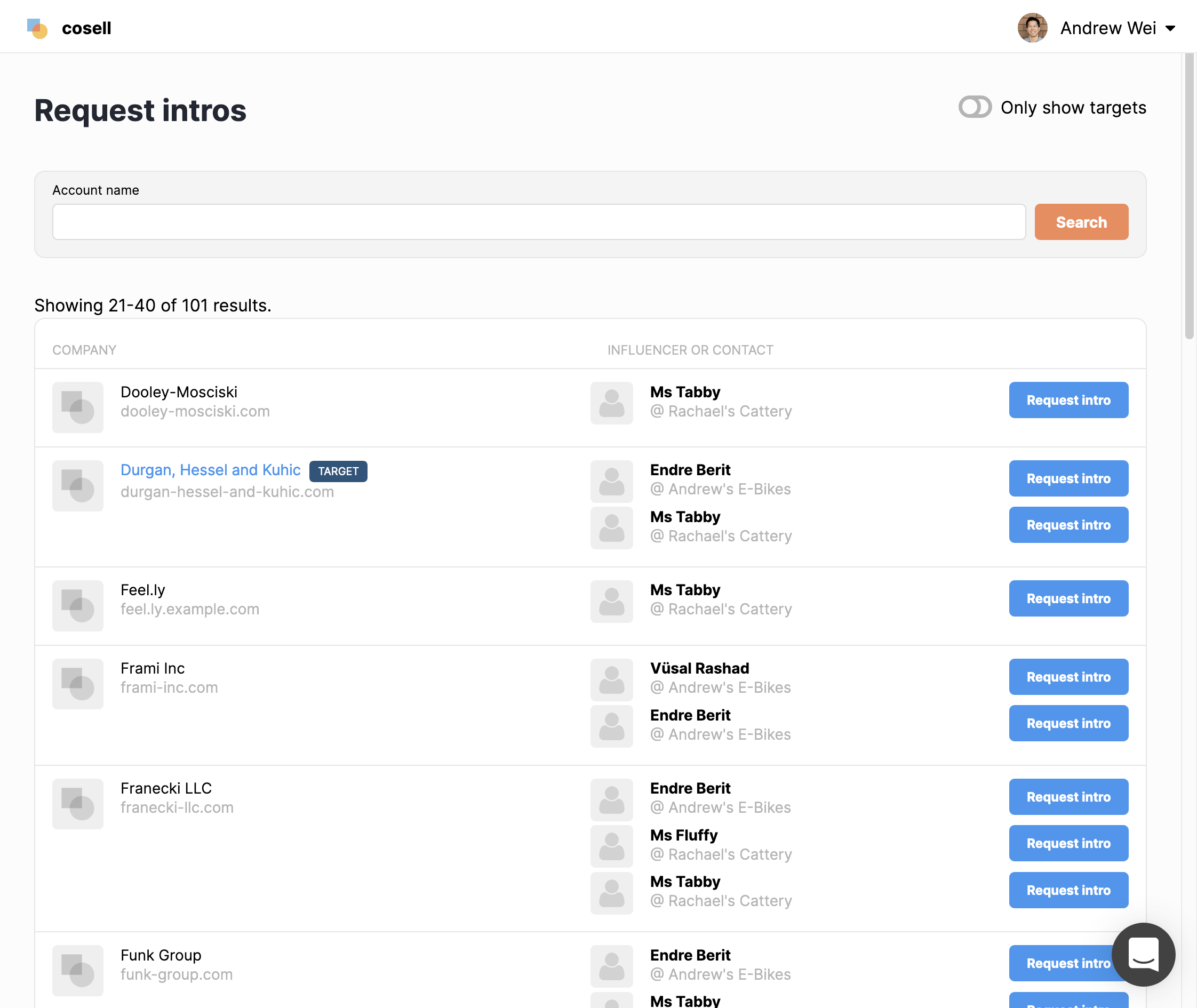Click the page vertical scrollbar thumb
1197x1008 pixels.
(1190, 196)
